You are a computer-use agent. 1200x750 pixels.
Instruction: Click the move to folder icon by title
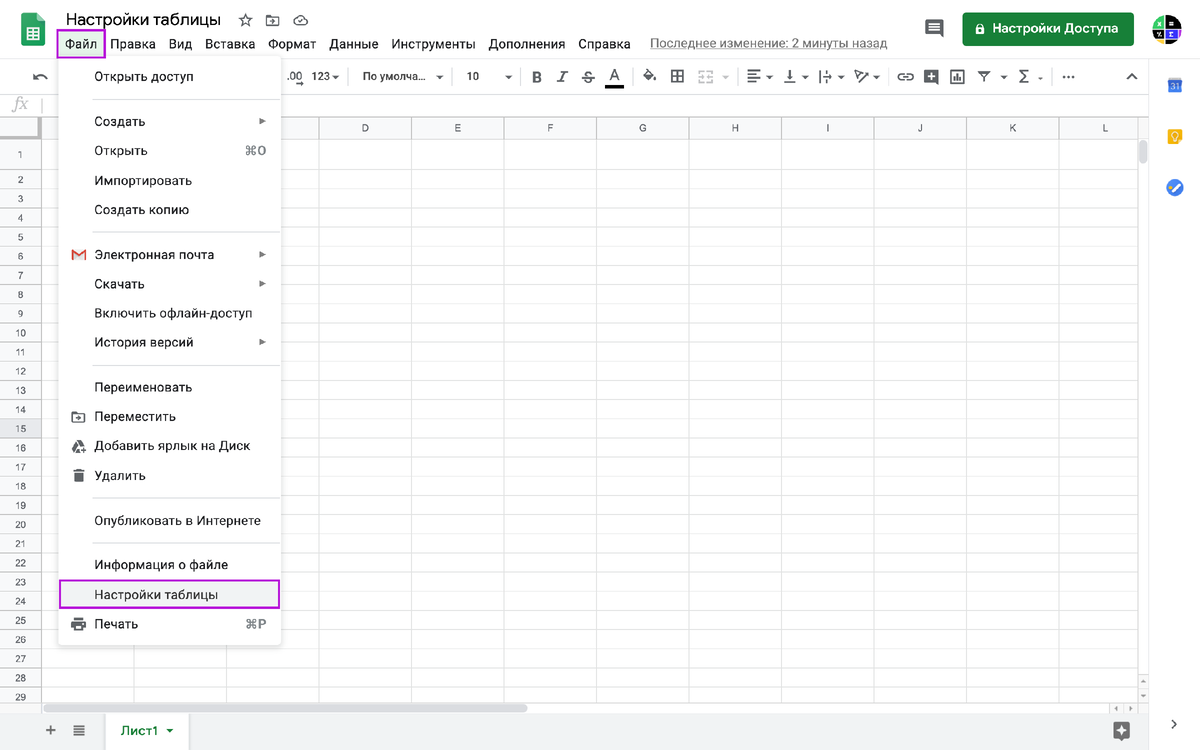tap(273, 20)
